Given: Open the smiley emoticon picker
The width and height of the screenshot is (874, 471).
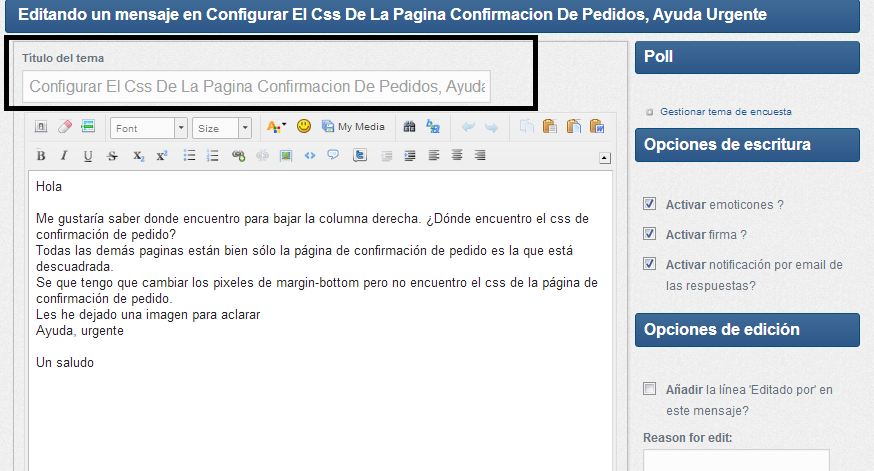Looking at the screenshot, I should point(304,127).
